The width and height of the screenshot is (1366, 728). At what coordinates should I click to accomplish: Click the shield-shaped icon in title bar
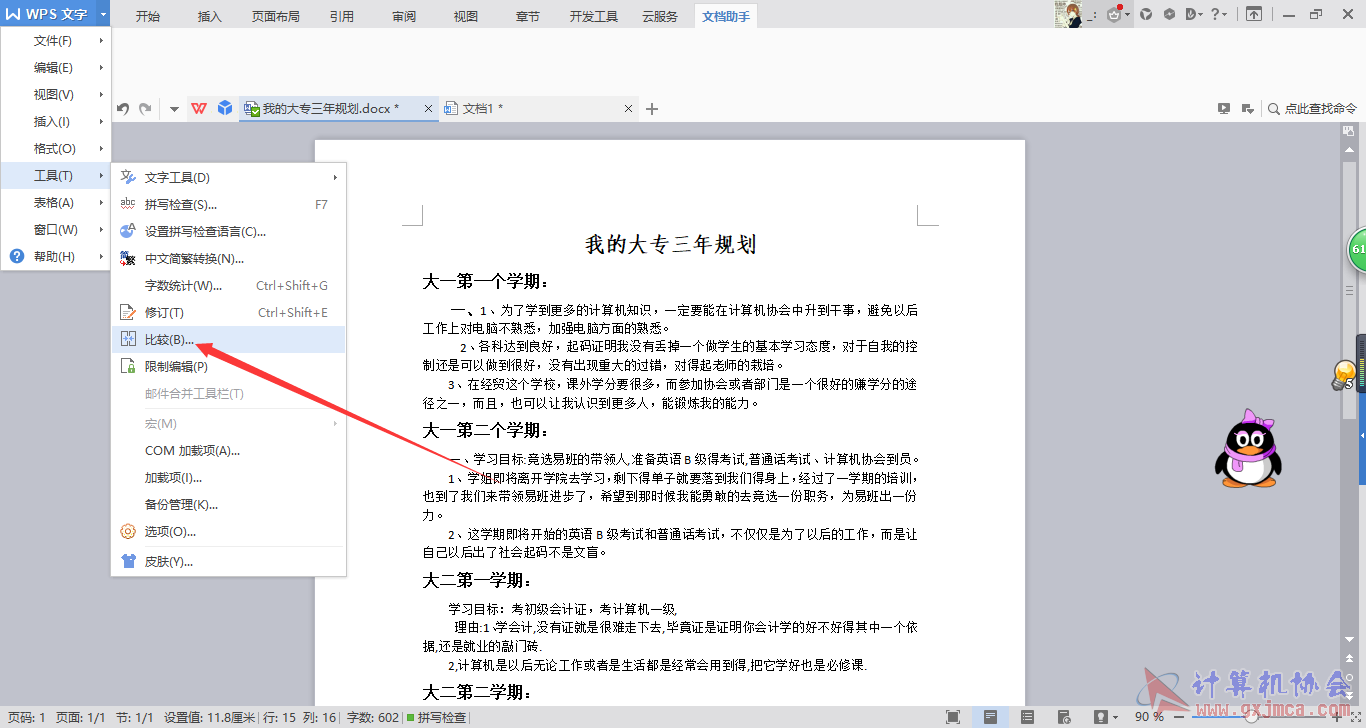click(x=1146, y=14)
